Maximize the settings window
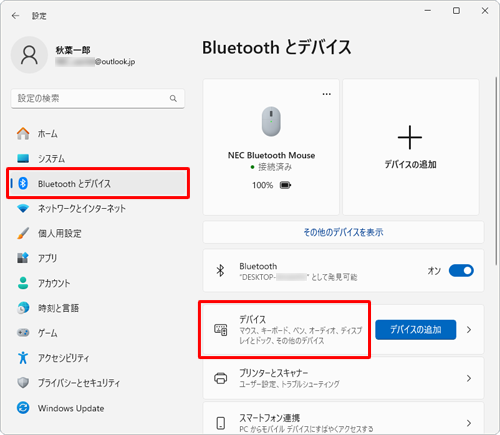This screenshot has height=435, width=500. click(x=456, y=11)
